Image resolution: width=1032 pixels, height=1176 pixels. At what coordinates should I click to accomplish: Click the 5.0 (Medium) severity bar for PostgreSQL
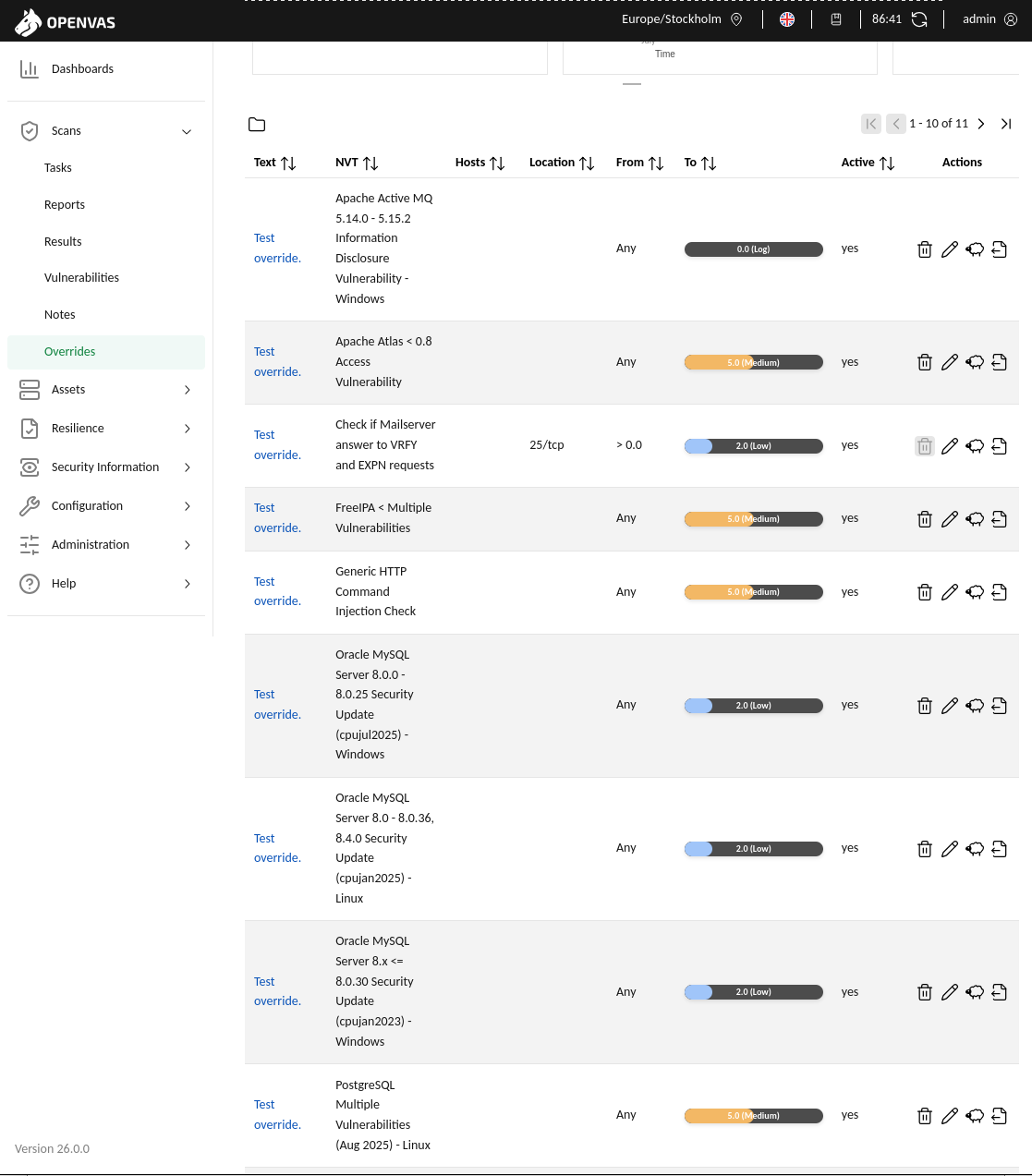[753, 1116]
